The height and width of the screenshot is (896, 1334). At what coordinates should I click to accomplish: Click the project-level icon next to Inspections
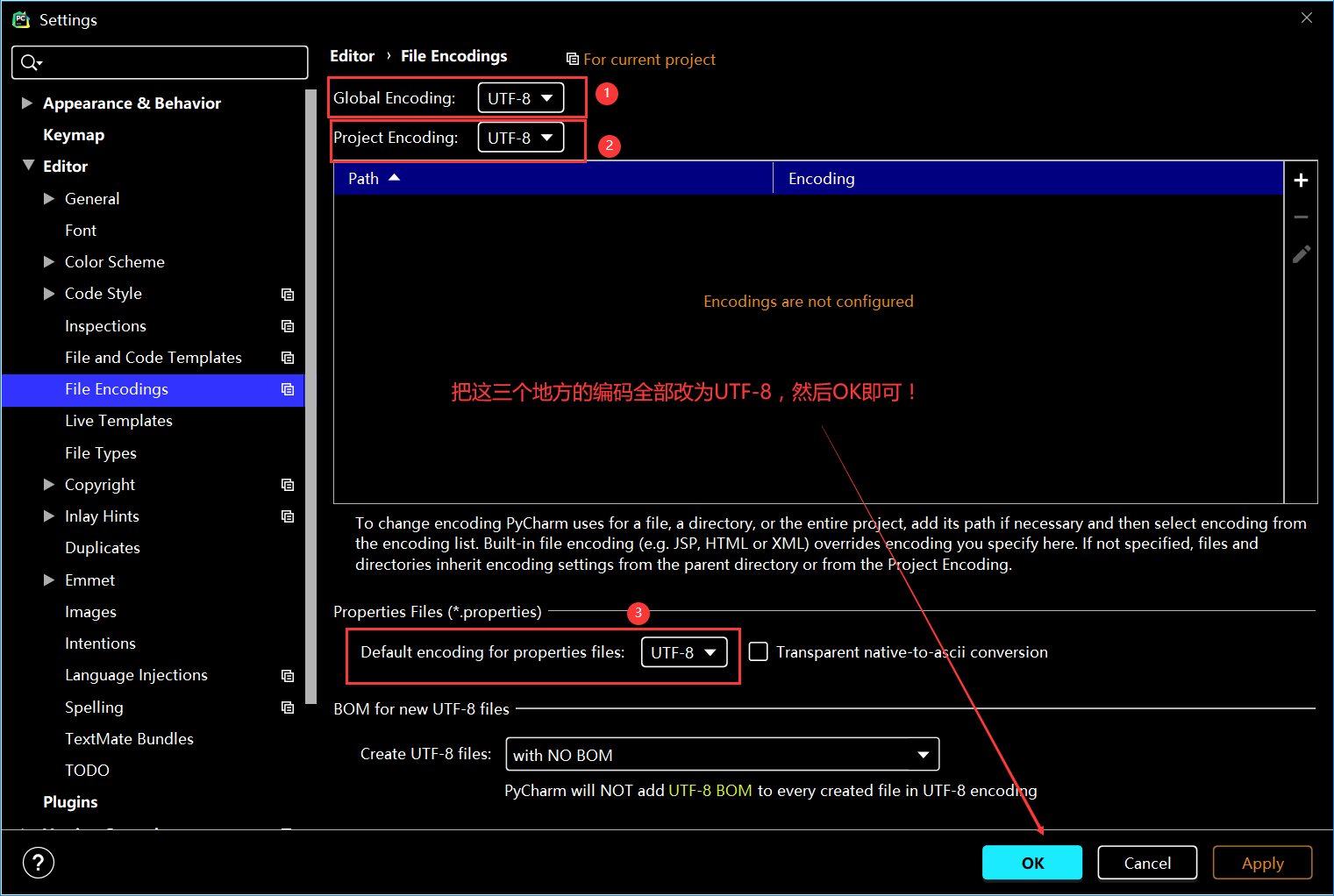click(x=287, y=326)
